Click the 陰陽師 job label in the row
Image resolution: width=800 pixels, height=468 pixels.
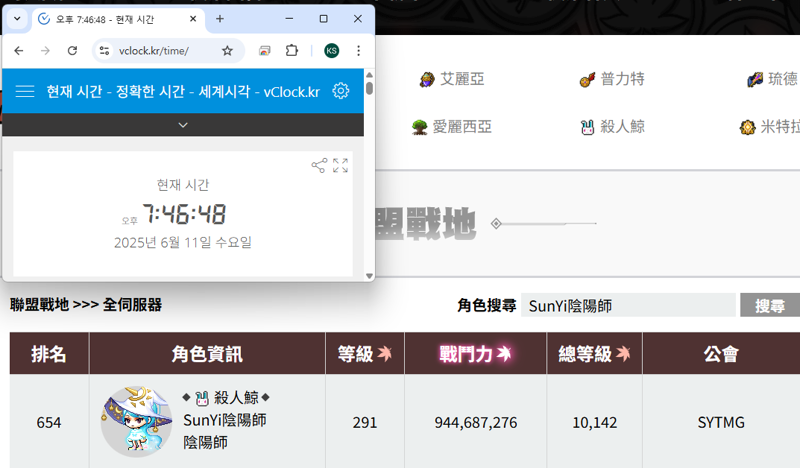(x=206, y=442)
